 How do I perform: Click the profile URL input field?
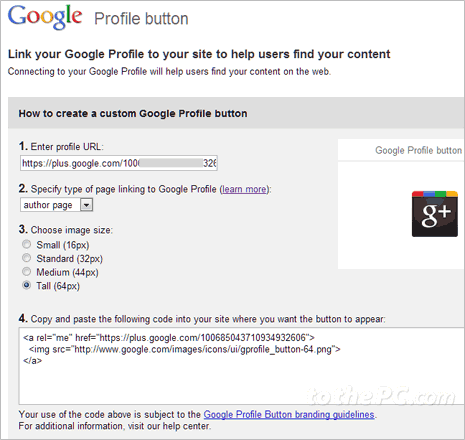click(119, 163)
